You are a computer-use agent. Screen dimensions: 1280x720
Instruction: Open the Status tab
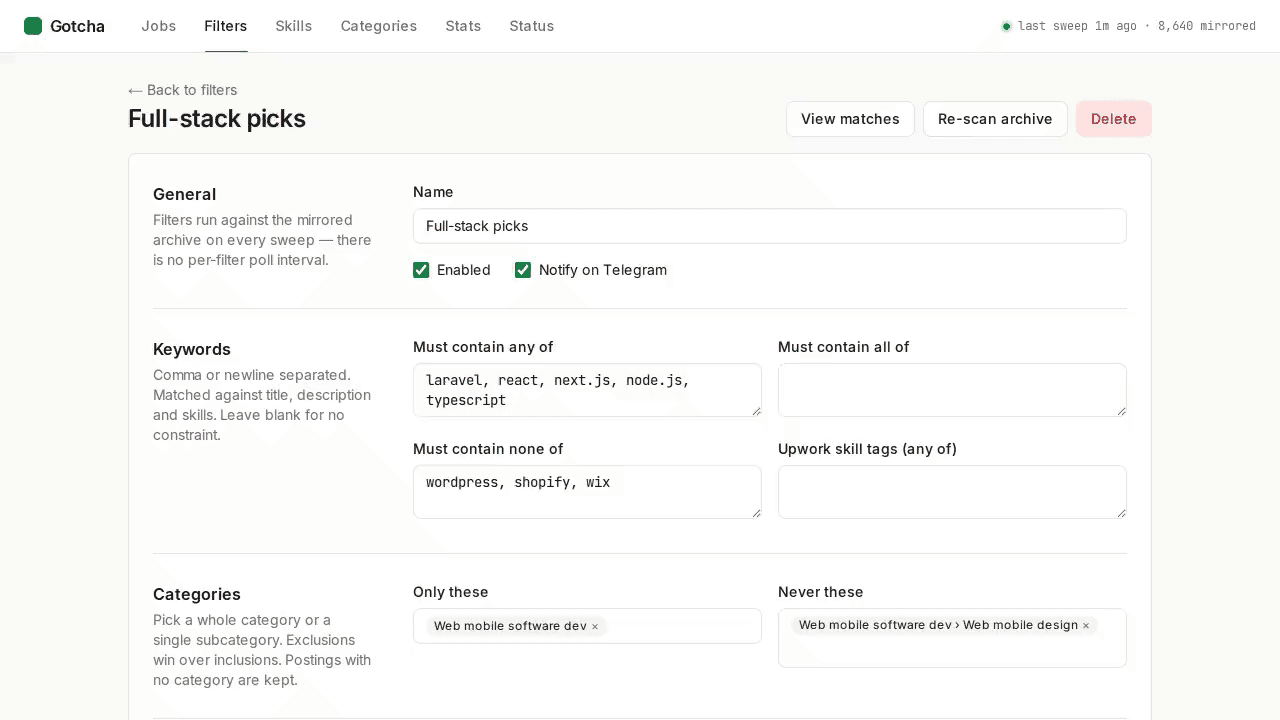532,26
